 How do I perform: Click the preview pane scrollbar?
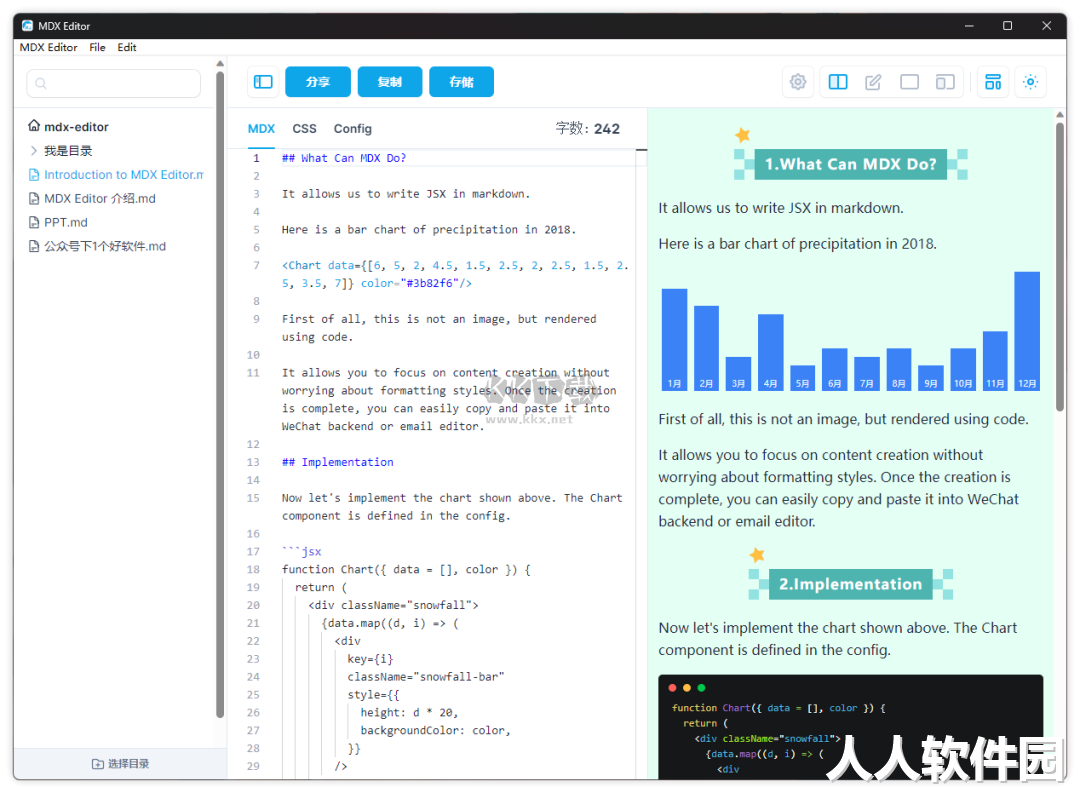(1060, 266)
